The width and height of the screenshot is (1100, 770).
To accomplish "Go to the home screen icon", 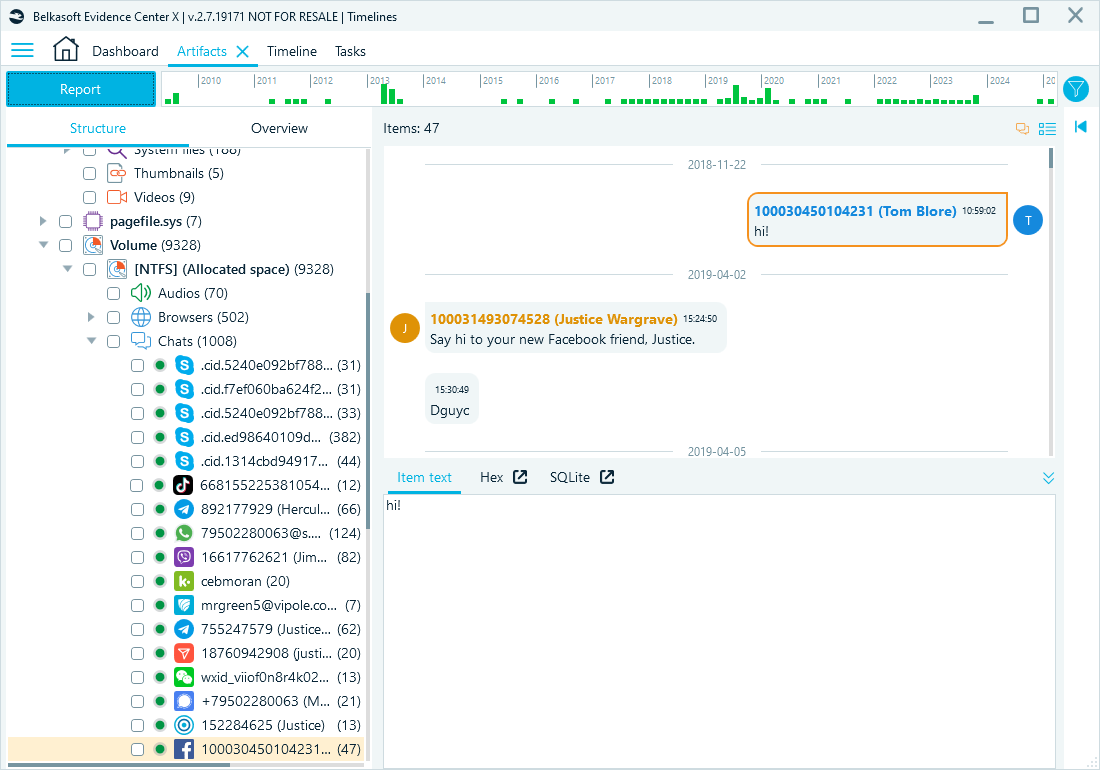I will point(65,49).
